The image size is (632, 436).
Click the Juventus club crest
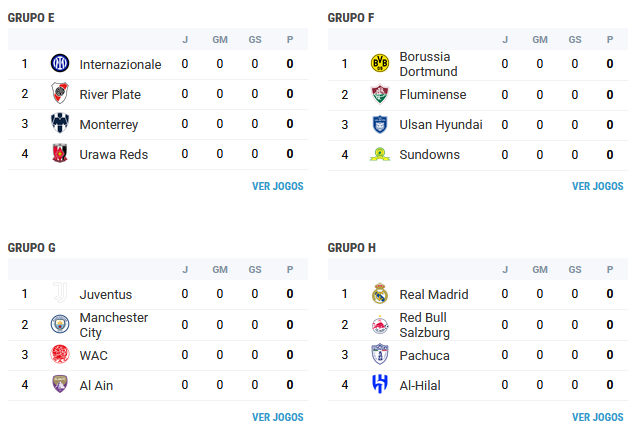coord(60,294)
